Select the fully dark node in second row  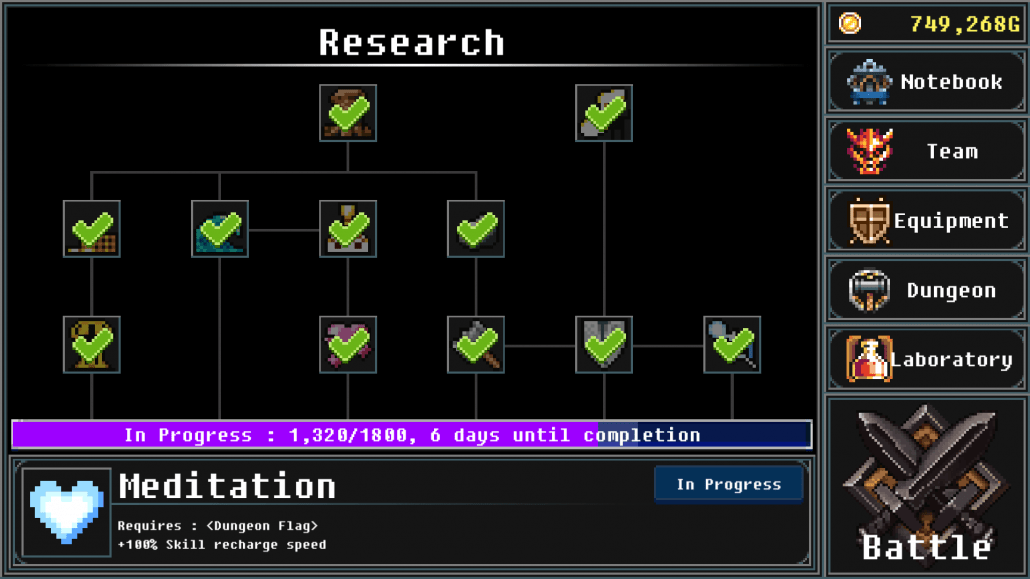pyautogui.click(x=476, y=229)
